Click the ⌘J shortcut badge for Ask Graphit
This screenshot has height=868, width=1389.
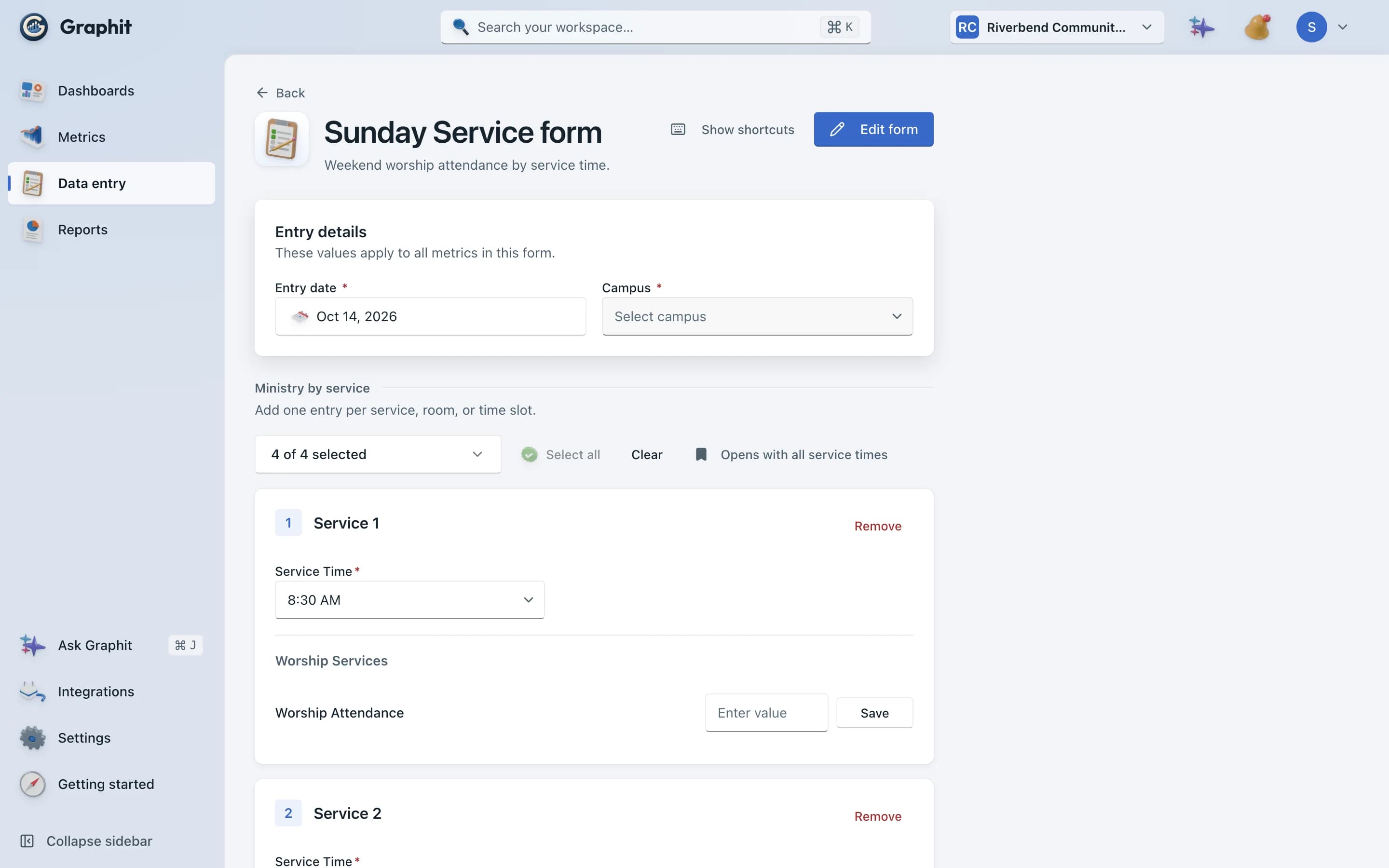(x=185, y=645)
